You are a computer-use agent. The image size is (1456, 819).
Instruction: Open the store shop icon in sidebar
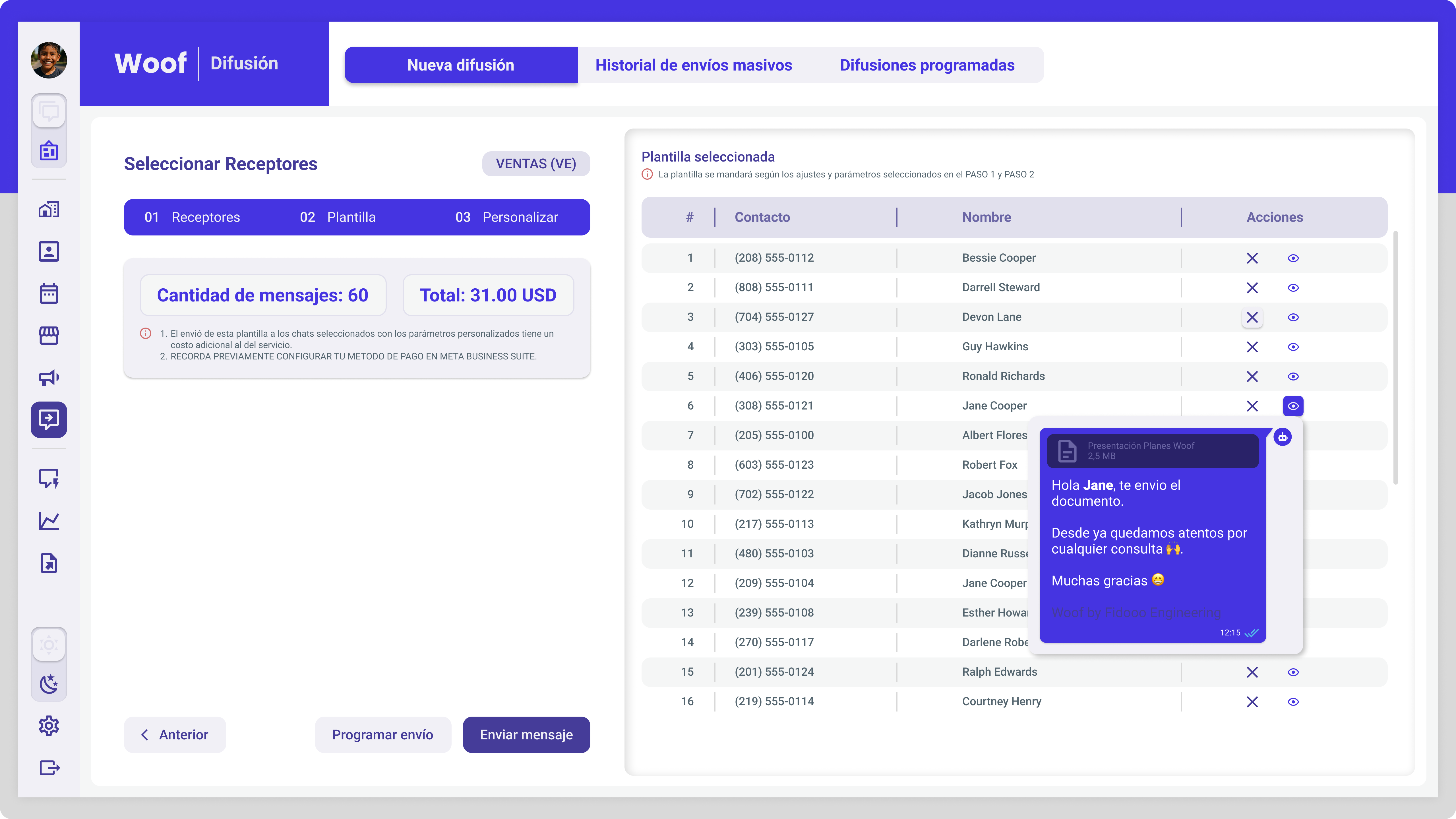[49, 335]
